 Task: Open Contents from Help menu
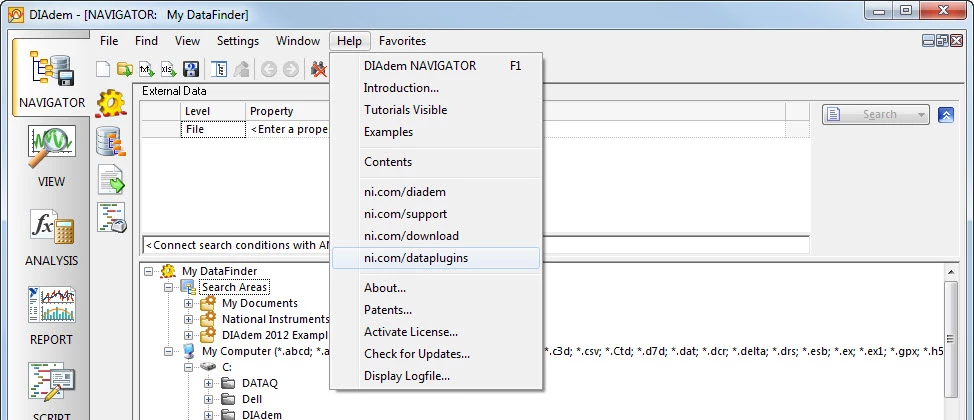pos(436,162)
